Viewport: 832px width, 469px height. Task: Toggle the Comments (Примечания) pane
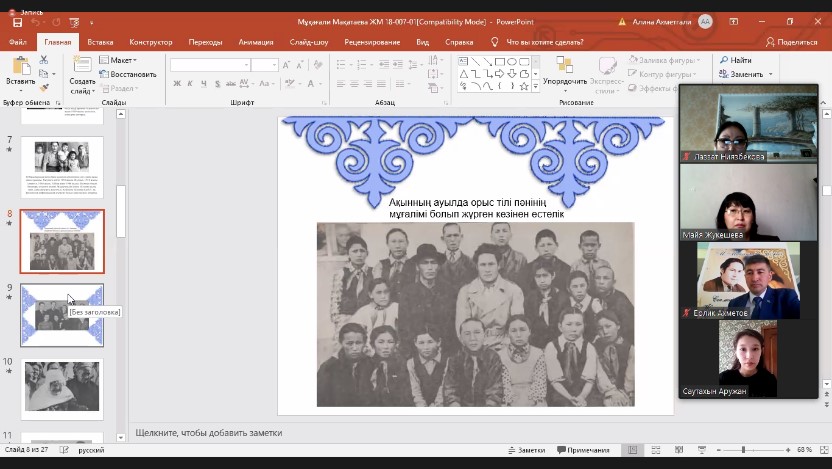[585, 451]
